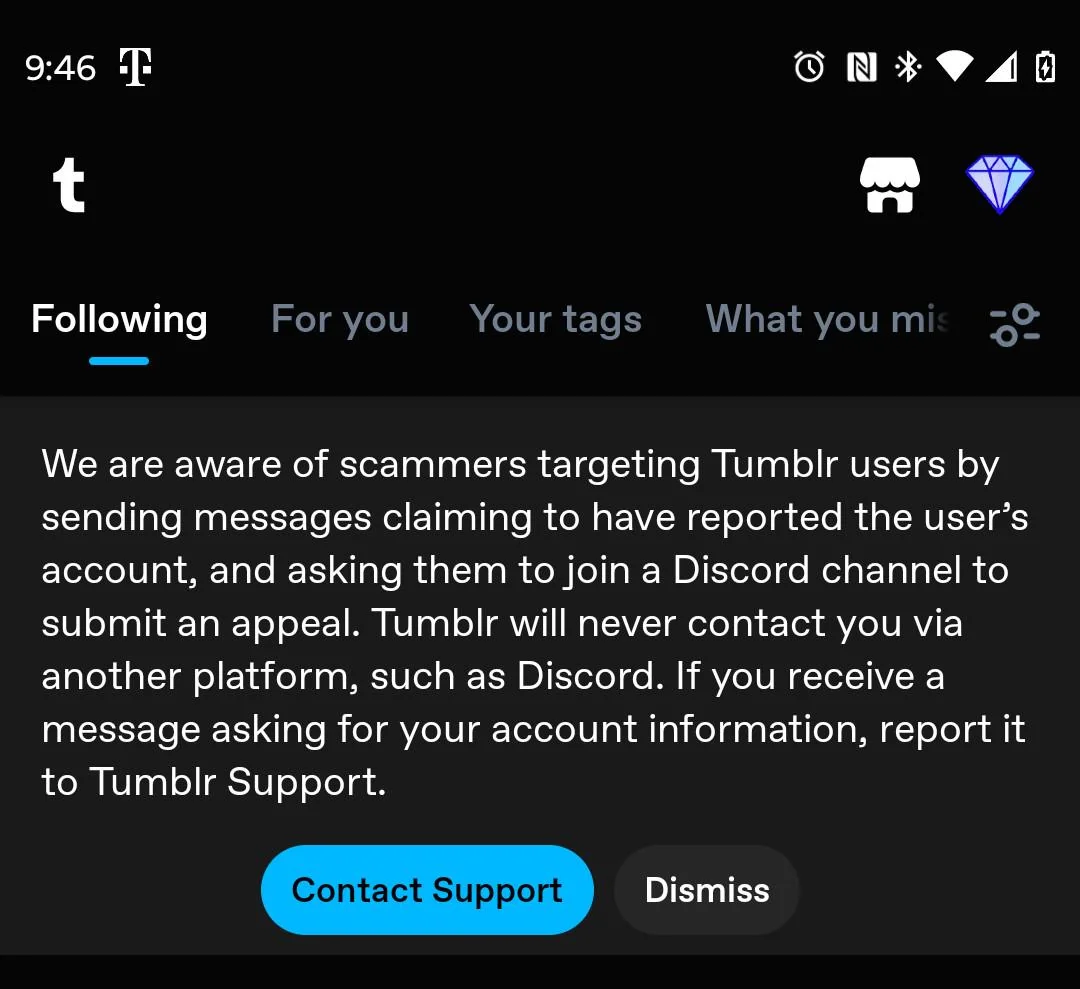Screen dimensions: 1080x989
Task: Tap the scam warning message text
Action: click(535, 622)
